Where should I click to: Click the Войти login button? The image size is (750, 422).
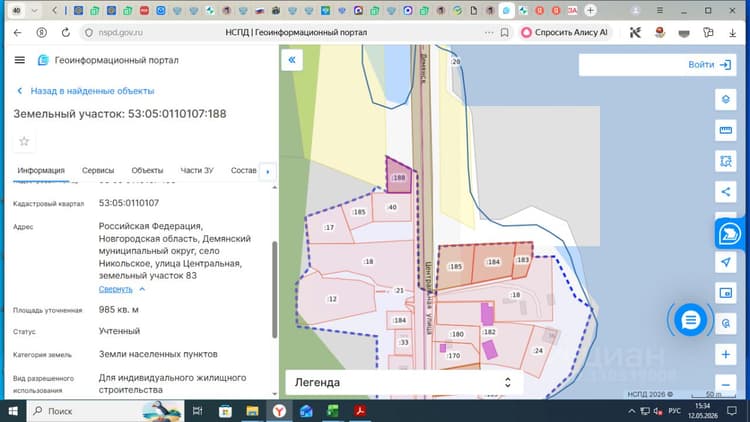point(710,65)
